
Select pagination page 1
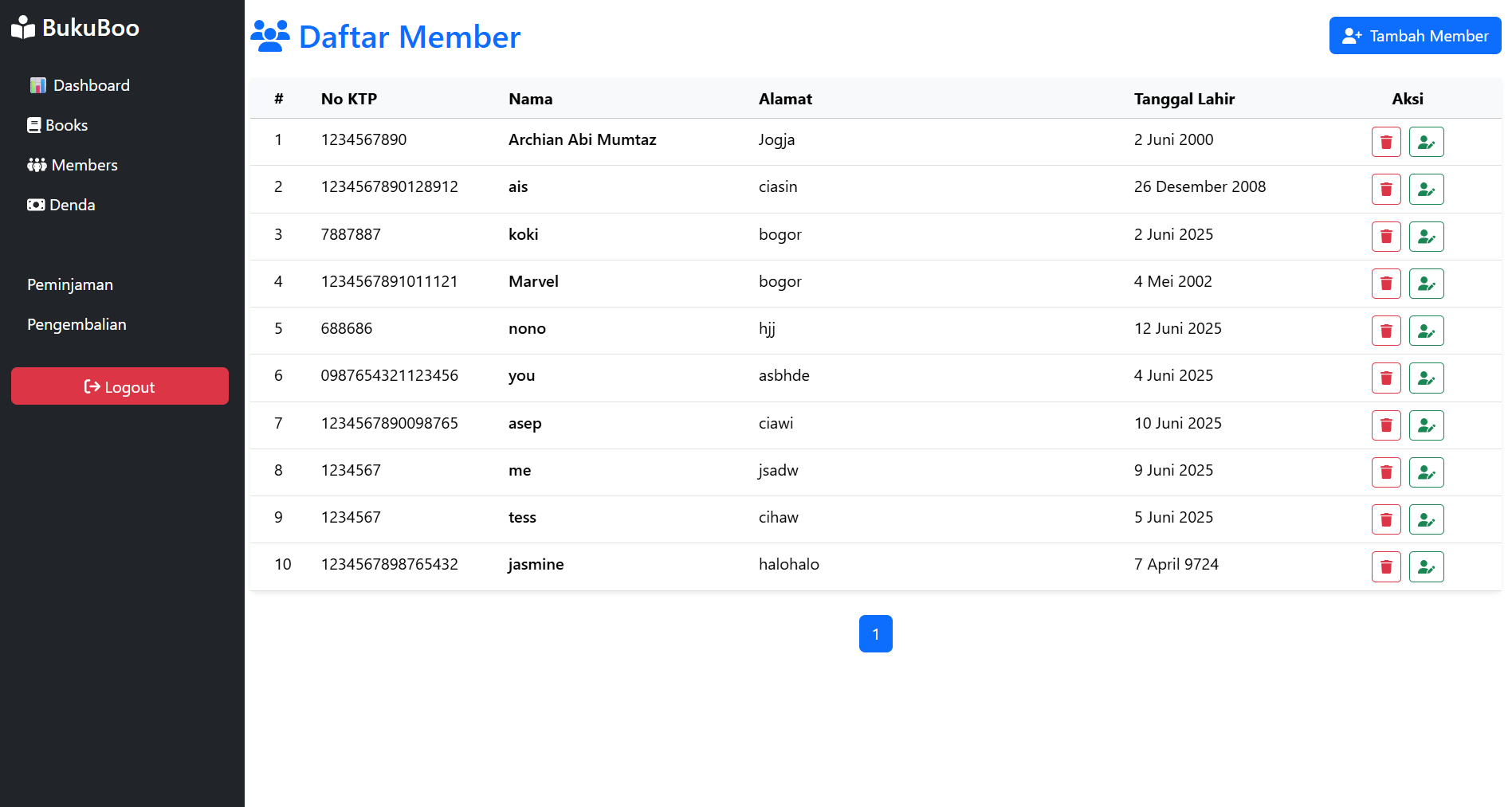click(875, 634)
